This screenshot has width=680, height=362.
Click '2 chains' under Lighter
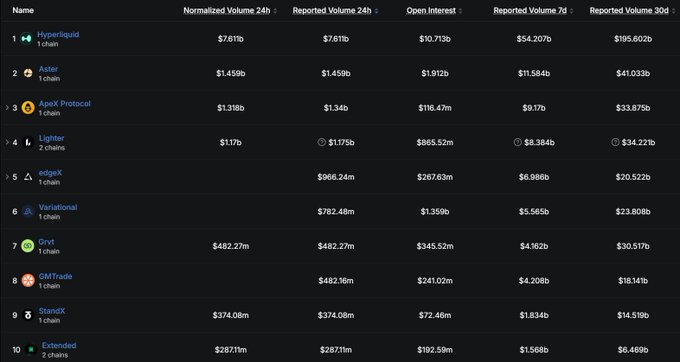(52, 148)
